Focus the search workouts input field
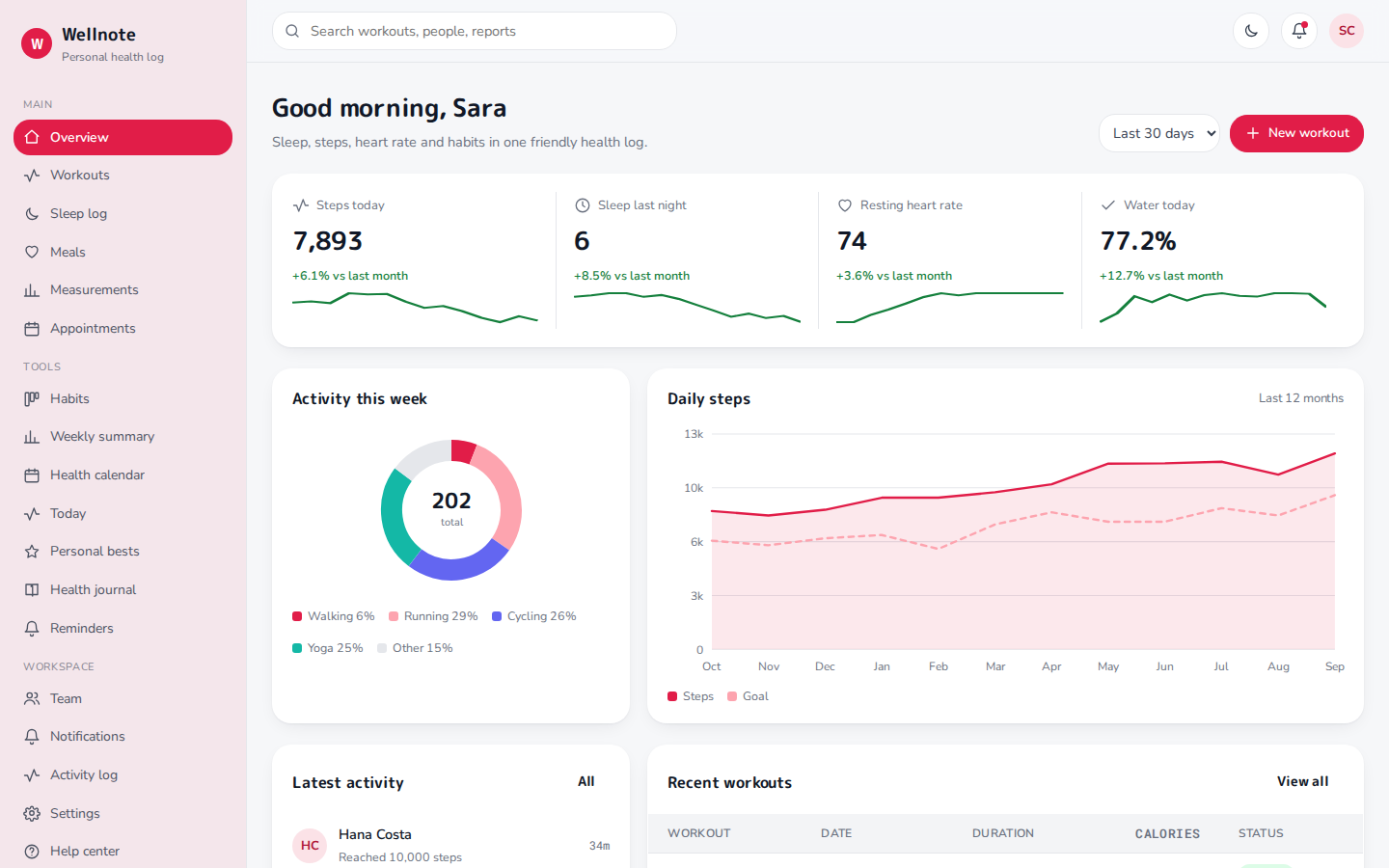Image resolution: width=1389 pixels, height=868 pixels. point(475,31)
